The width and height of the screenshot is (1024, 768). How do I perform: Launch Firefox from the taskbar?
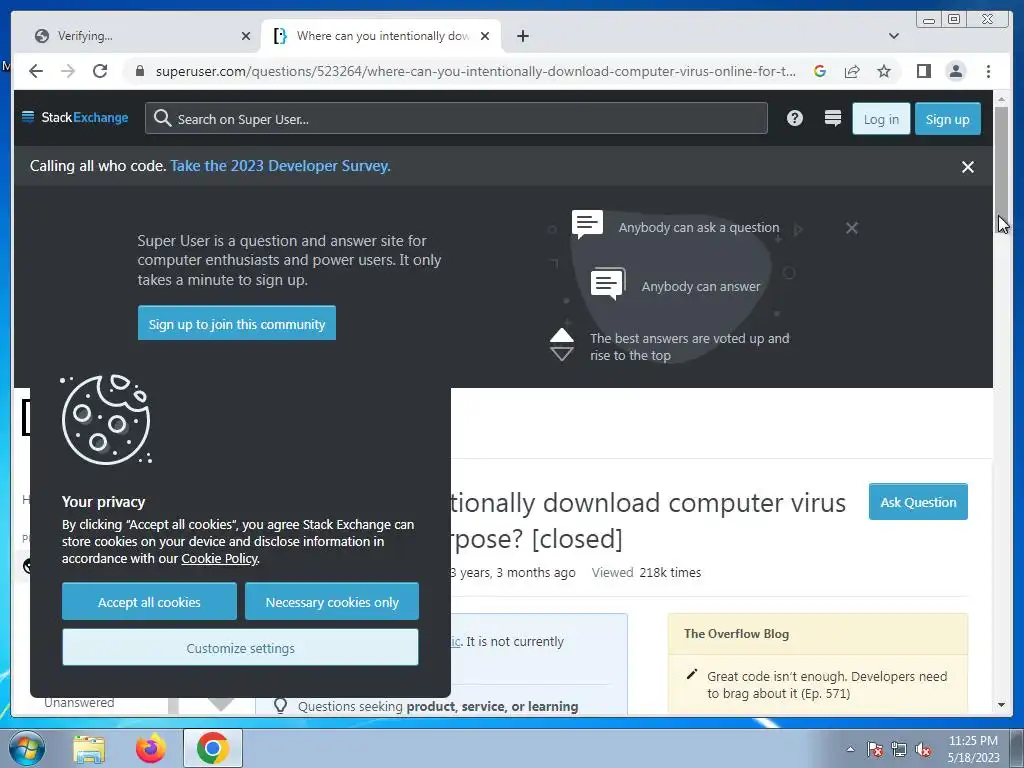[151, 748]
